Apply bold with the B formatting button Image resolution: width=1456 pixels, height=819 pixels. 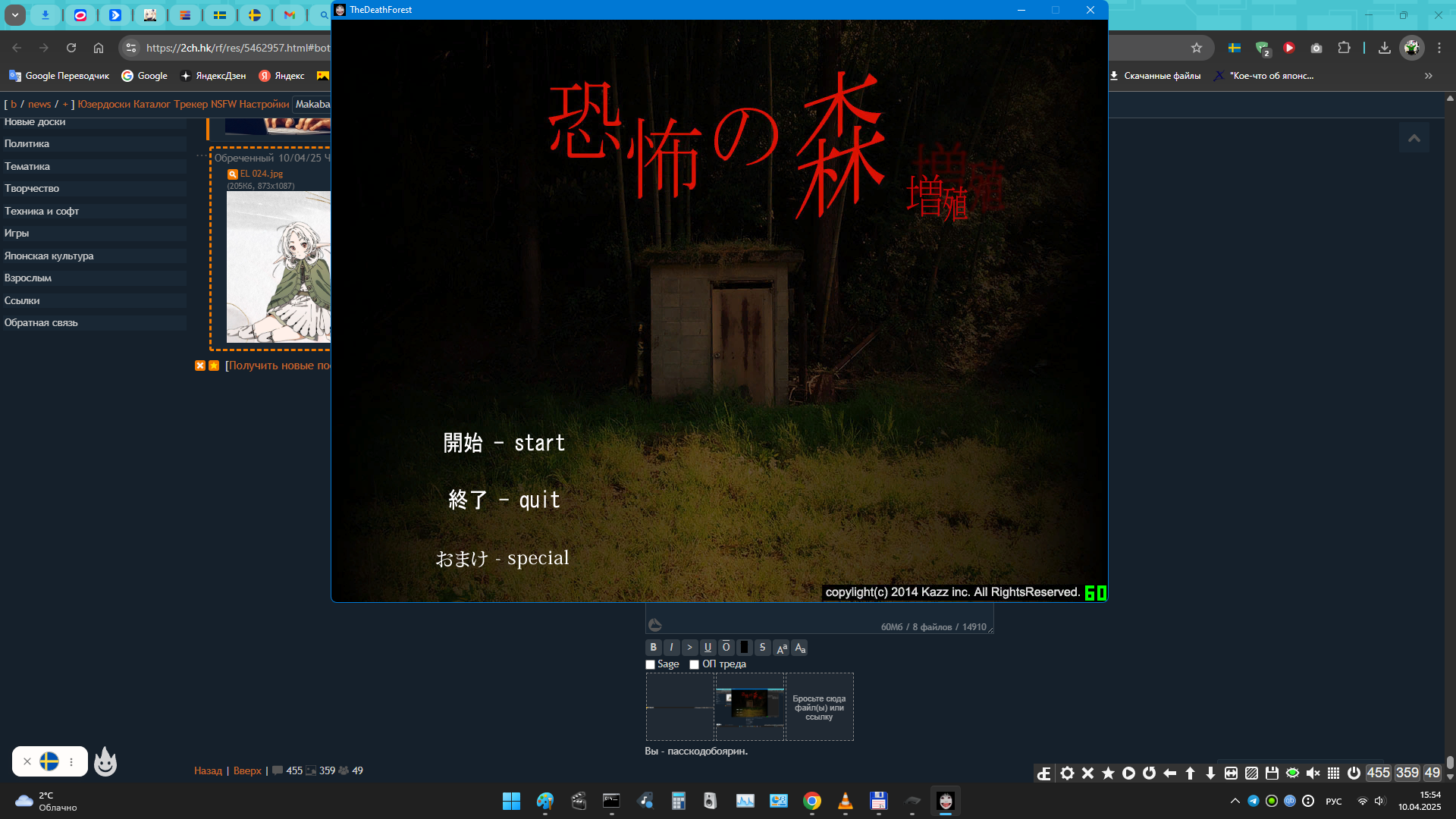(x=653, y=647)
